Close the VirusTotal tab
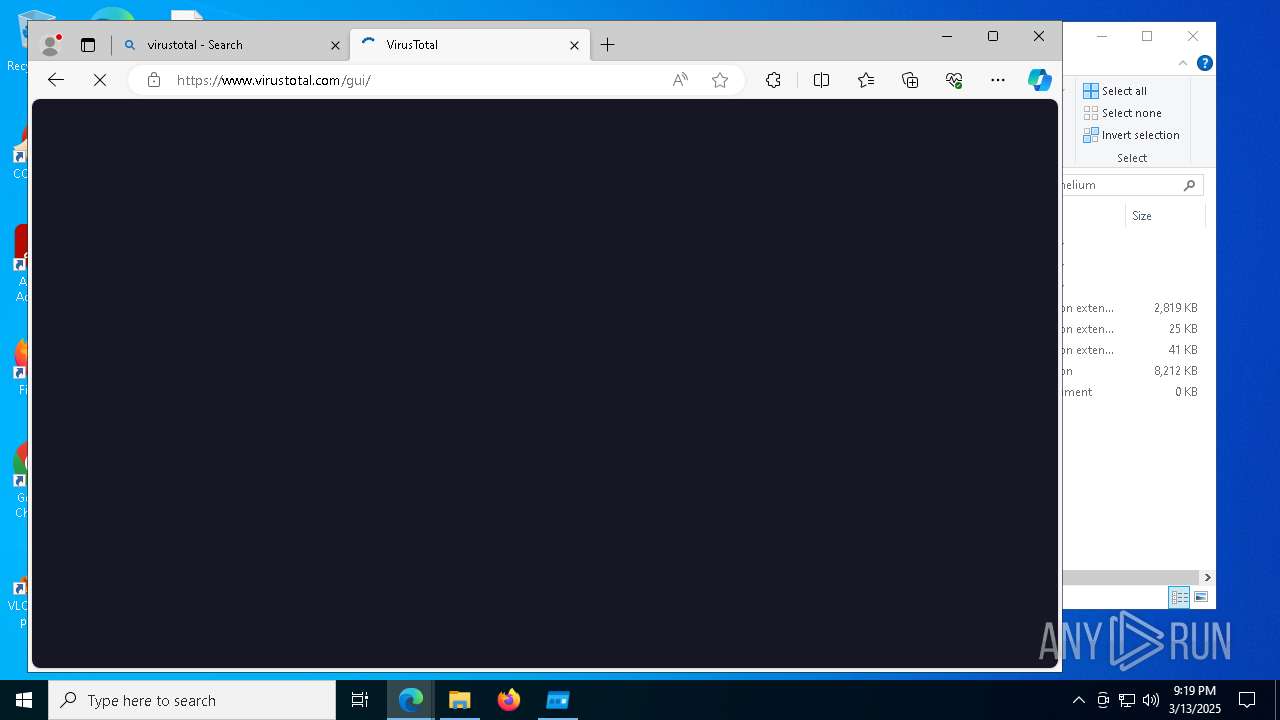The width and height of the screenshot is (1280, 720). 575,45
